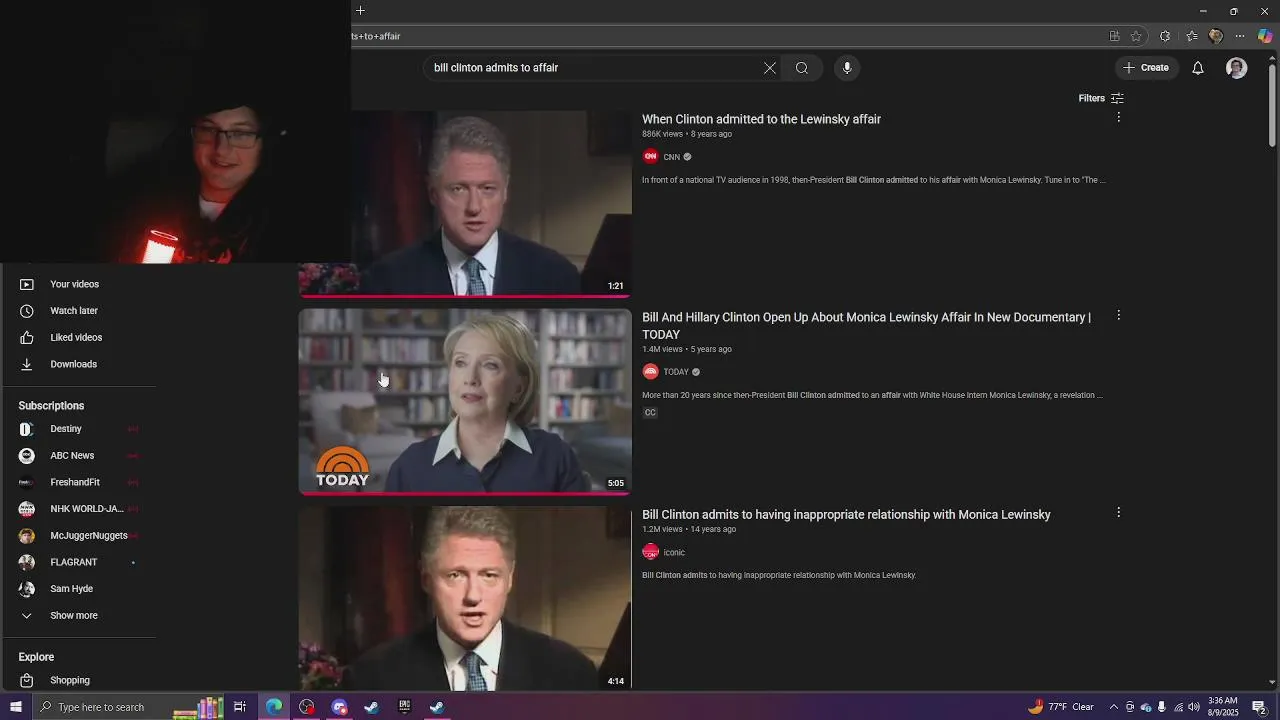1280x720 pixels.
Task: Click the magnifier search button
Action: point(802,68)
